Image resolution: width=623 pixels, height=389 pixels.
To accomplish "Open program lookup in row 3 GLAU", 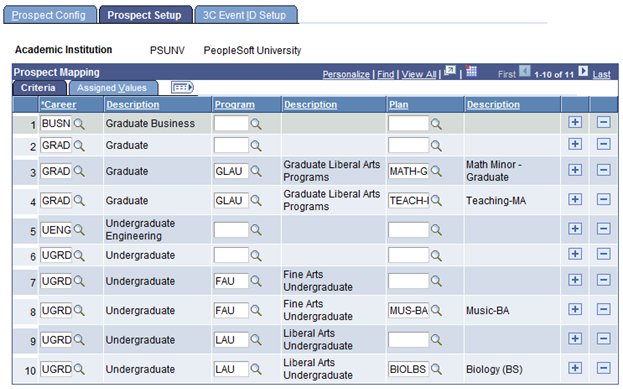I will tap(256, 171).
